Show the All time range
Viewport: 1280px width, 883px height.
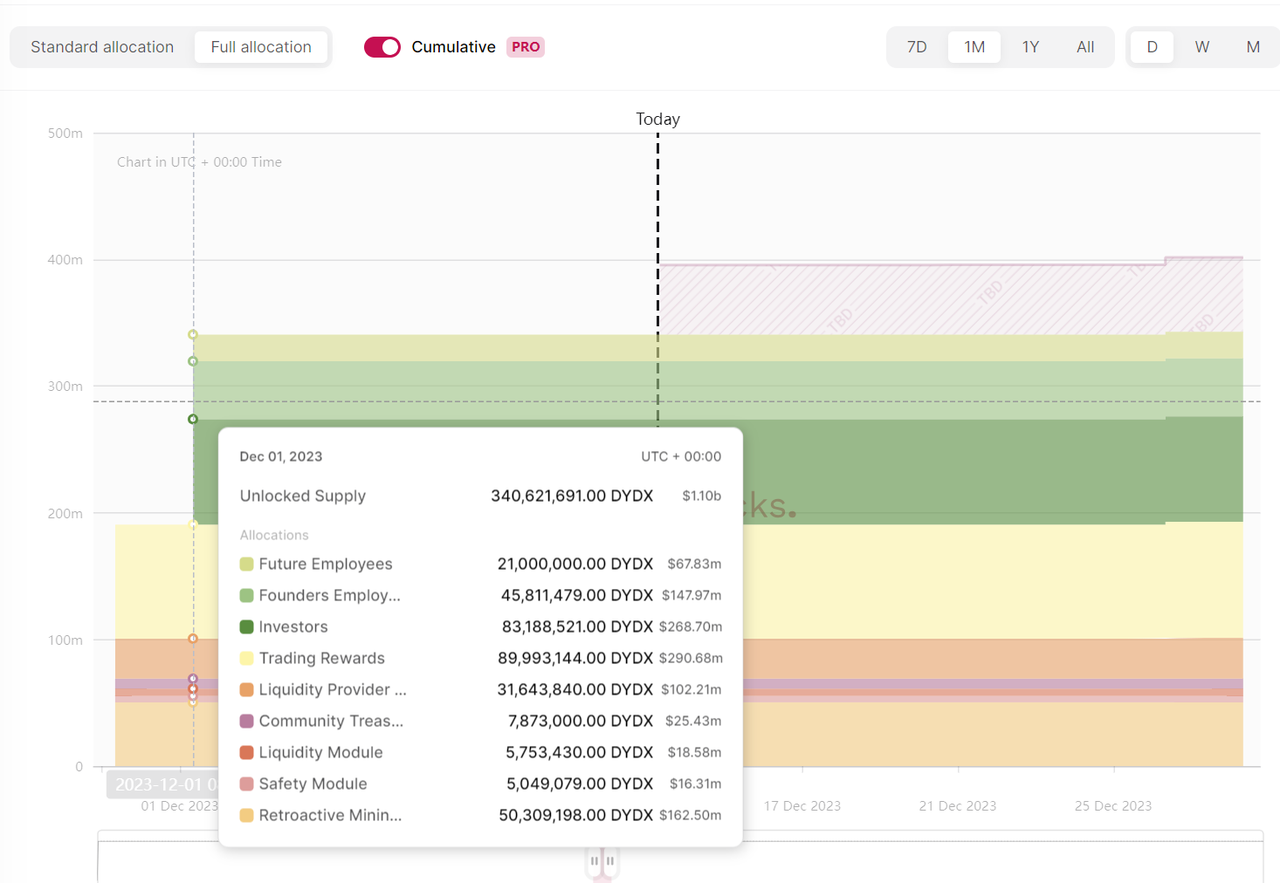(x=1085, y=47)
